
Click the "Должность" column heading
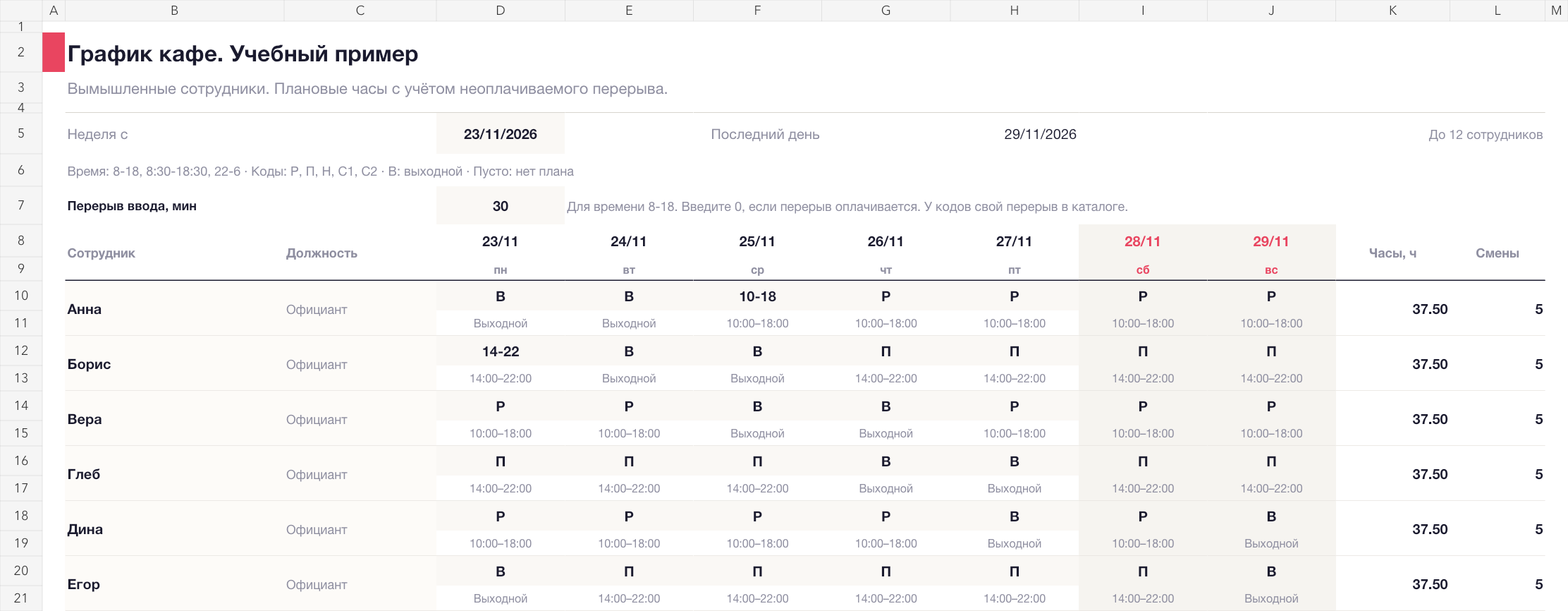tap(321, 253)
